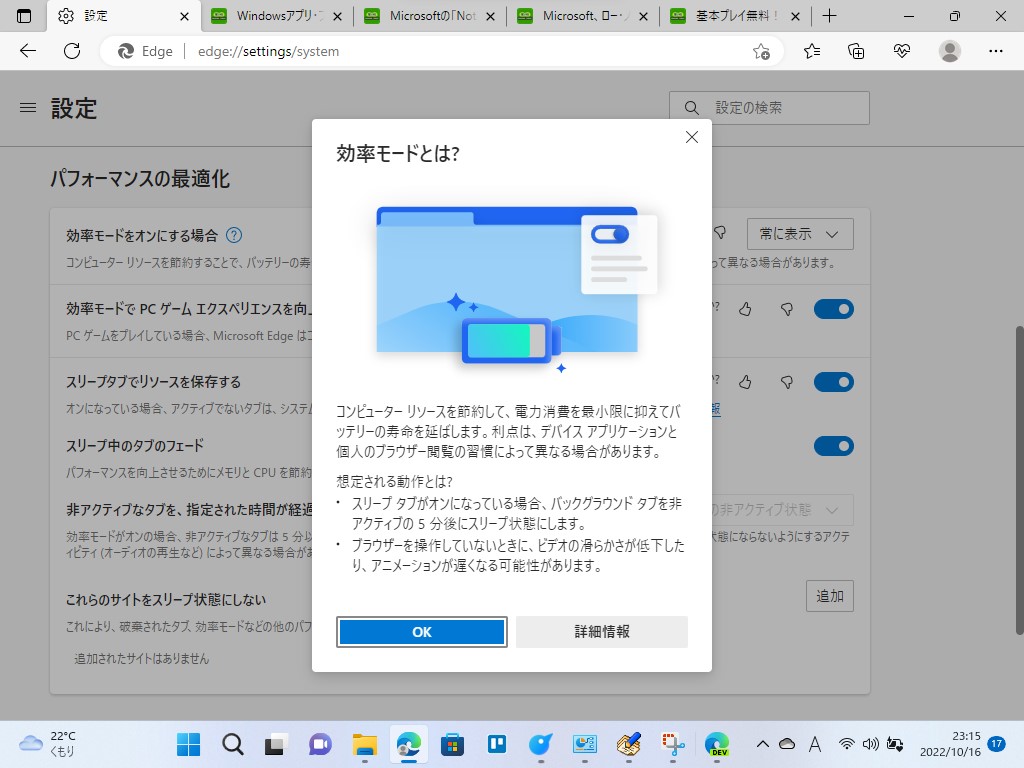
Task: Click the Browser essentials heart icon
Action: click(901, 51)
